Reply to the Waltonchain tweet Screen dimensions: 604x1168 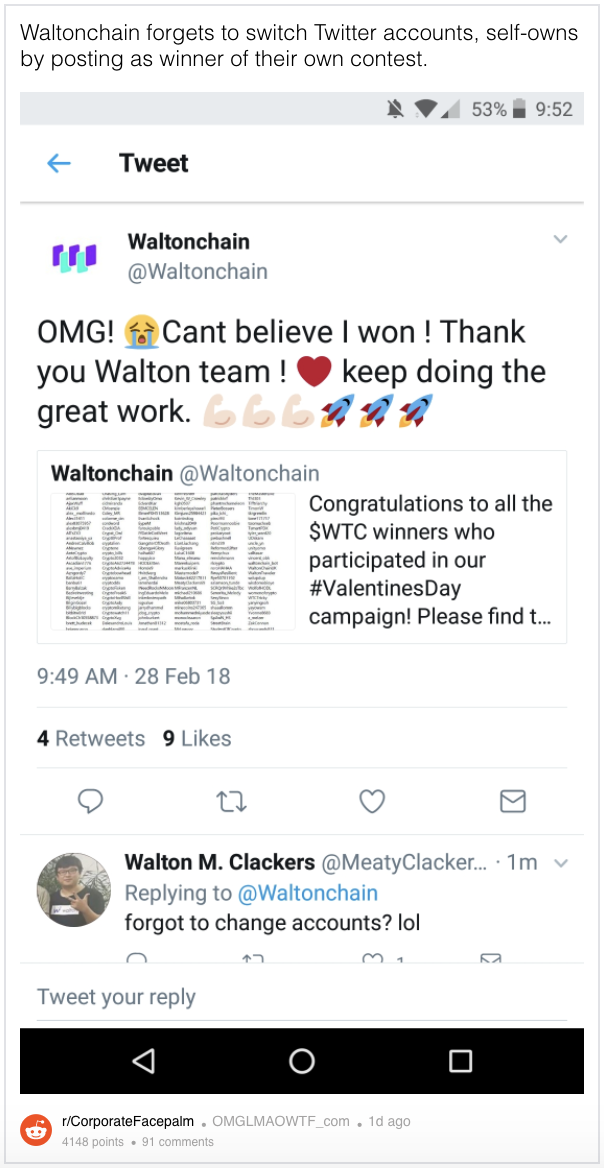tap(90, 802)
